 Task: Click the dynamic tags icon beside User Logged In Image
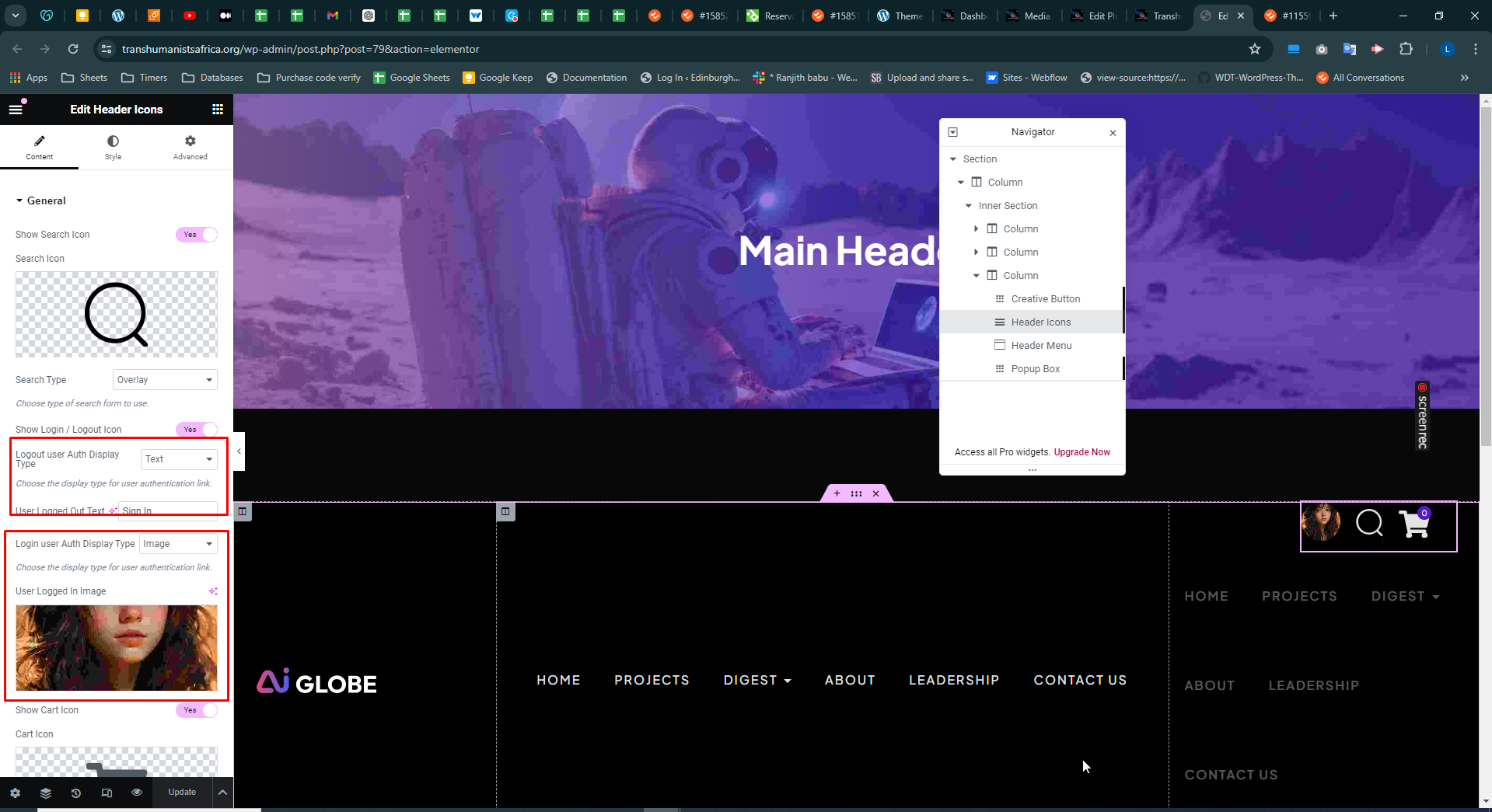coord(213,591)
